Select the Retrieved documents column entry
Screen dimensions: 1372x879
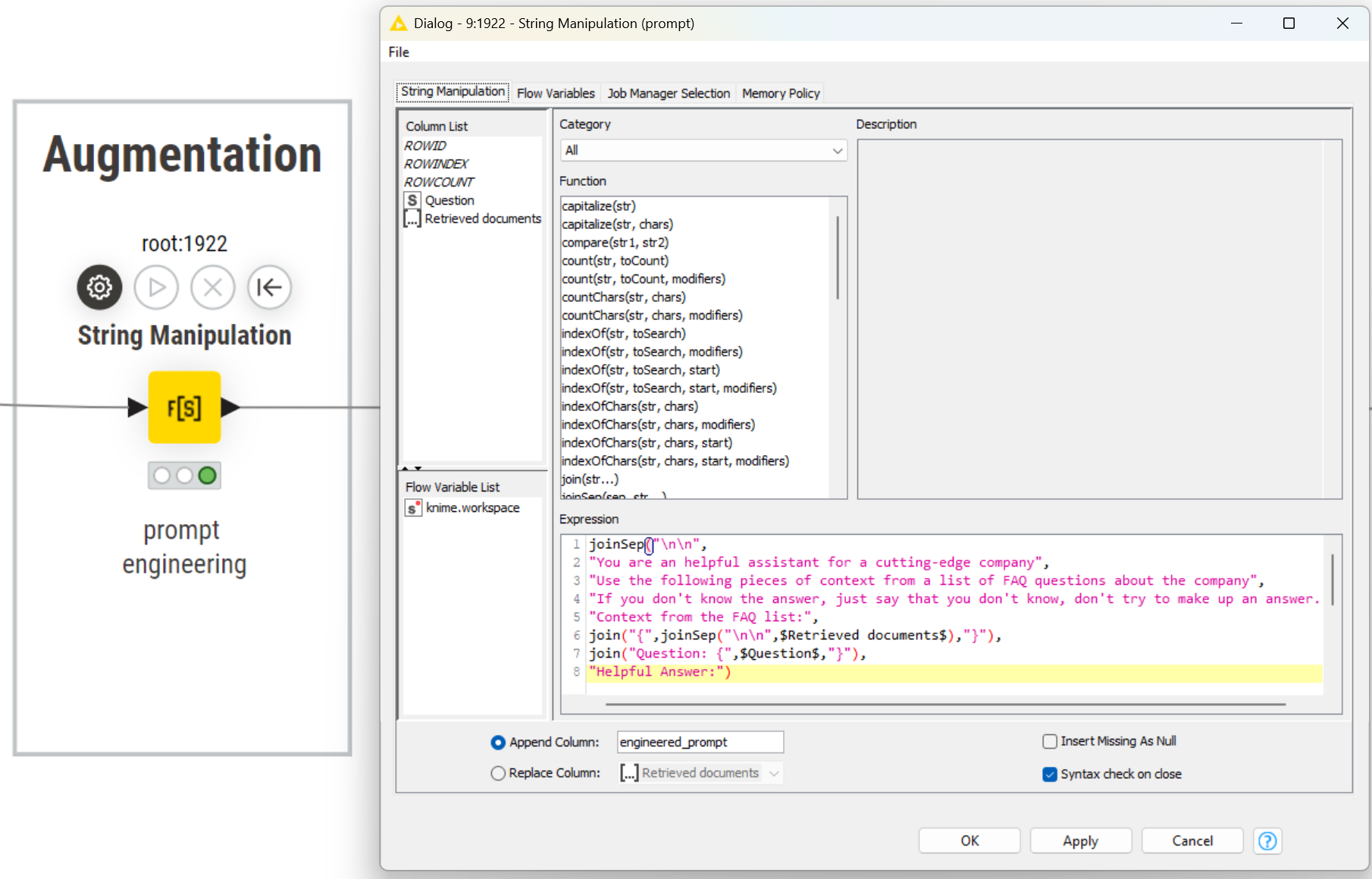(x=483, y=218)
